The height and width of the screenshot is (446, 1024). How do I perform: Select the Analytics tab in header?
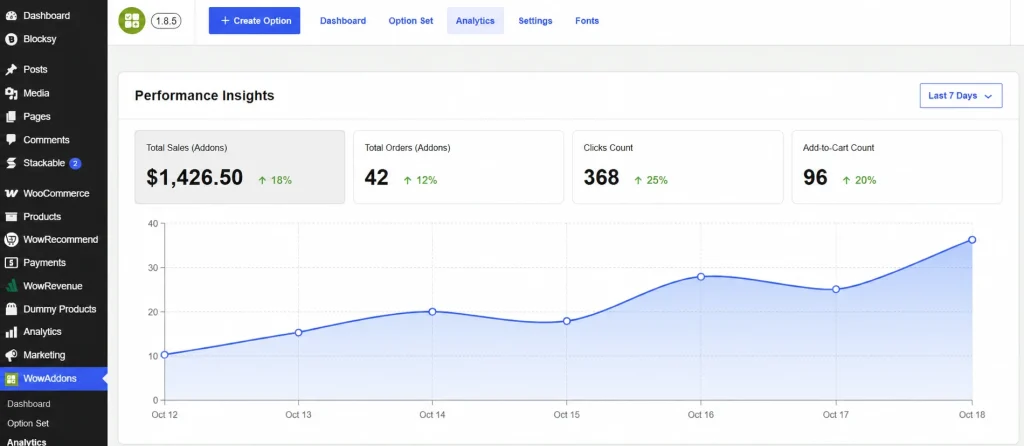click(475, 21)
